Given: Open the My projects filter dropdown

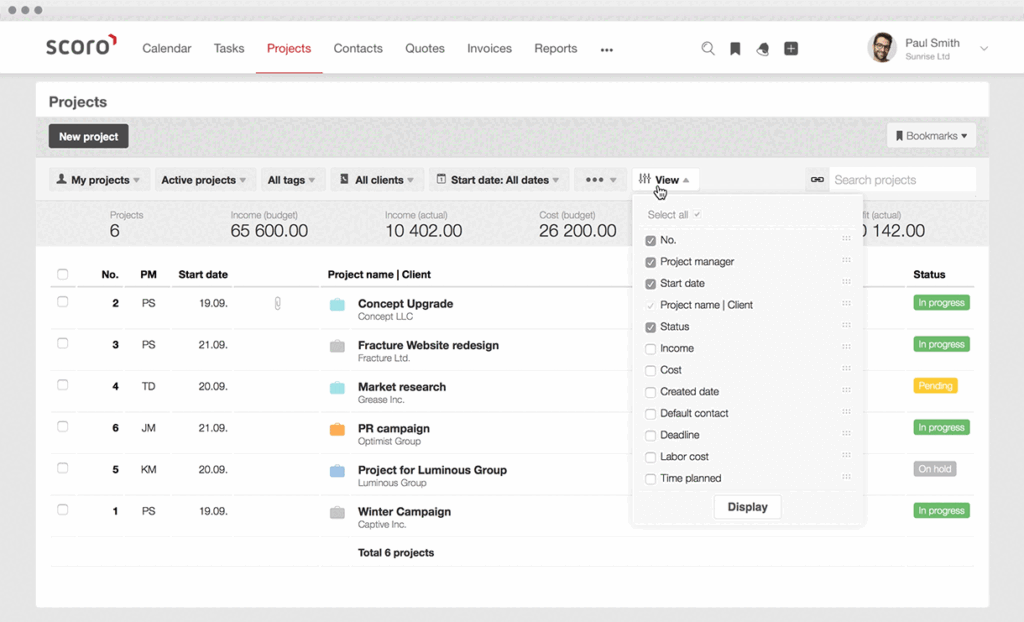Looking at the screenshot, I should point(99,180).
